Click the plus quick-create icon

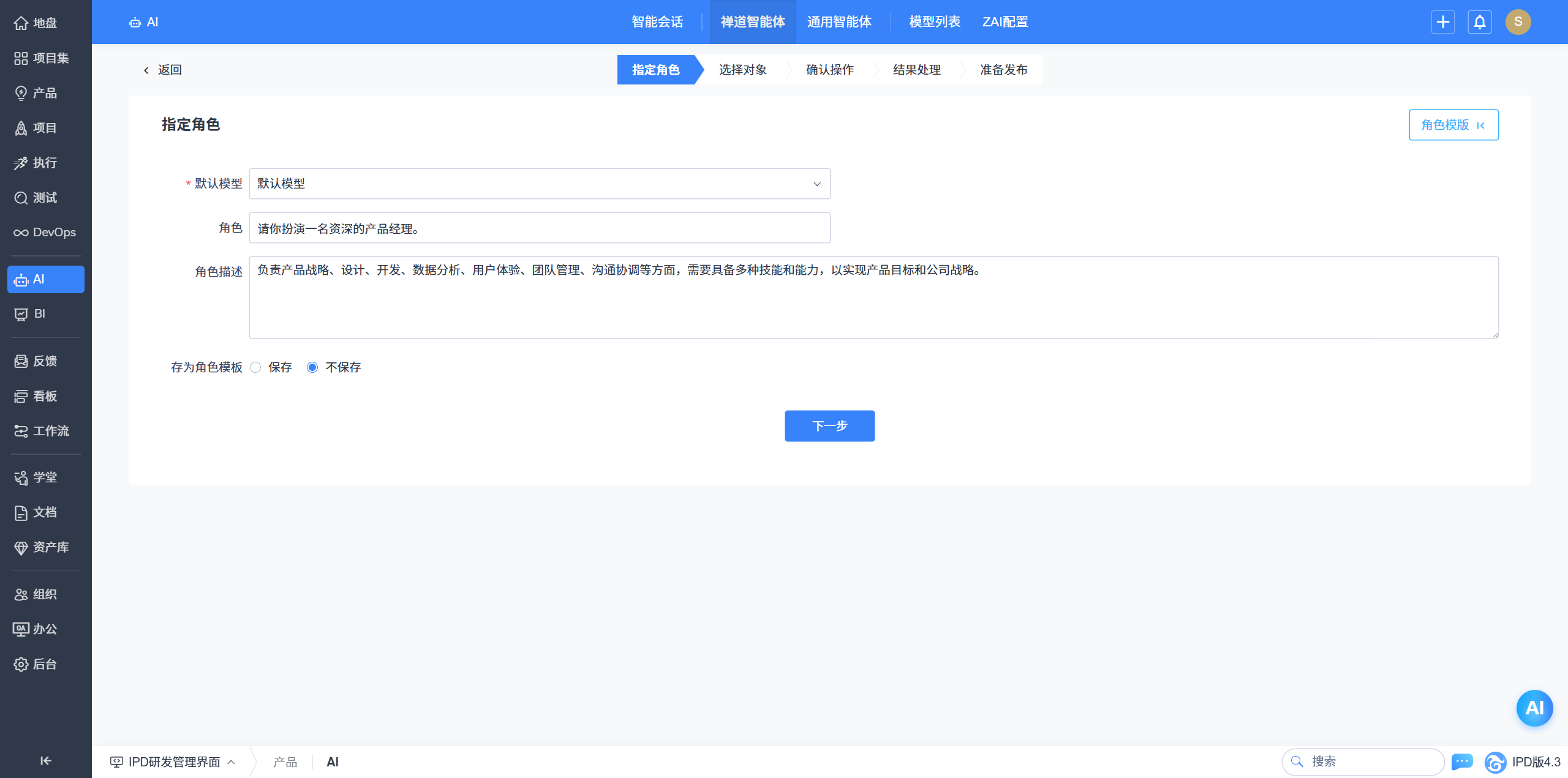click(x=1442, y=22)
